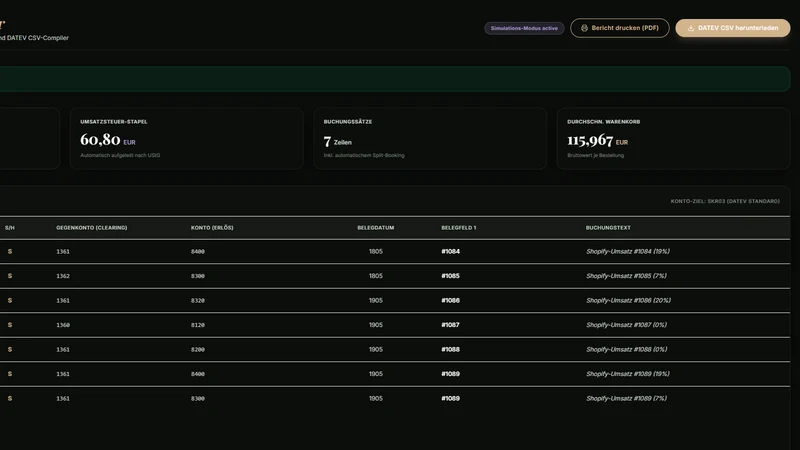Click 'Bruttowert je Bestellung' caption

click(x=595, y=155)
